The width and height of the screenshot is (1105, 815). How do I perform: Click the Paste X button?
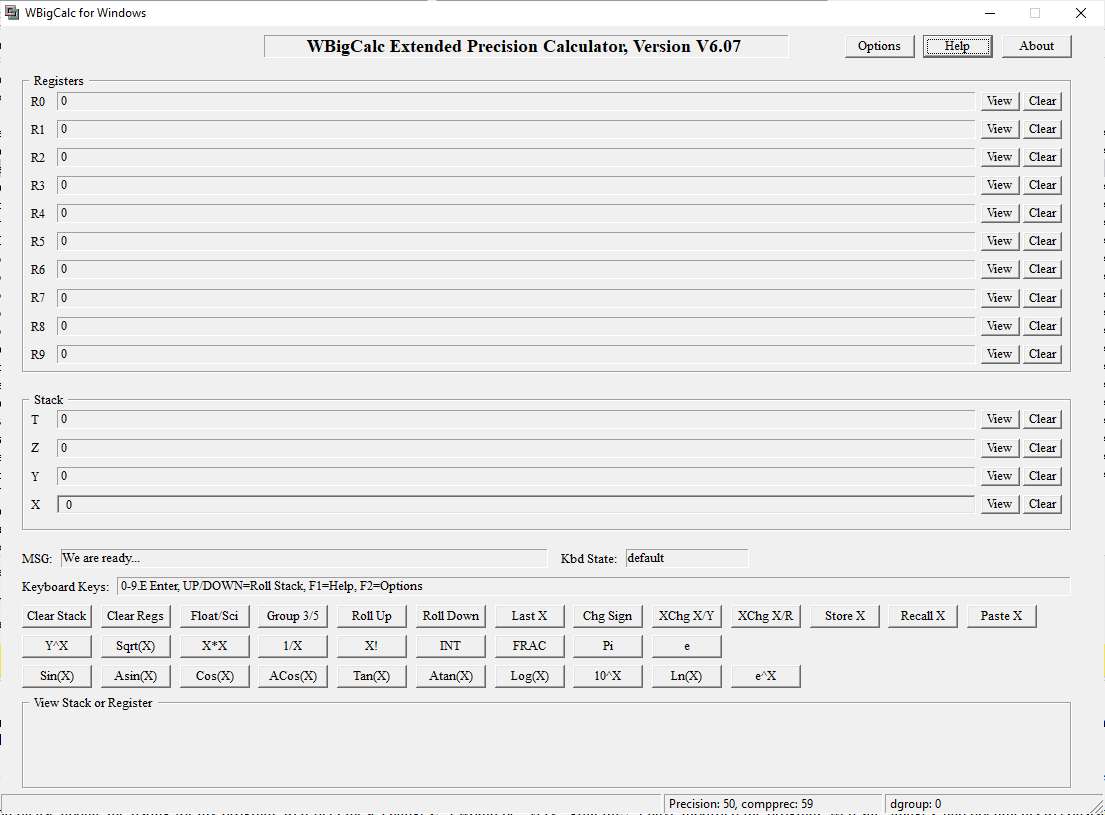click(1001, 616)
